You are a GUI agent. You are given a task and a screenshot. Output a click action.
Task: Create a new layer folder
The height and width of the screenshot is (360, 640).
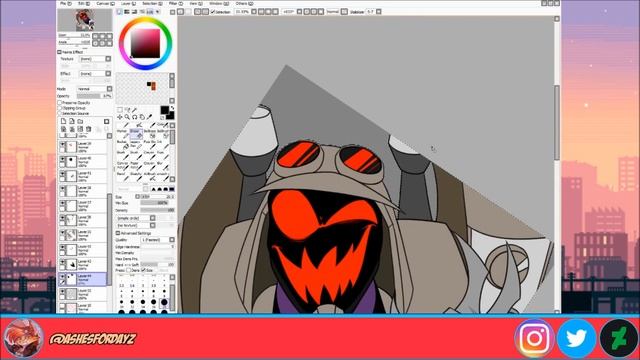(80, 121)
